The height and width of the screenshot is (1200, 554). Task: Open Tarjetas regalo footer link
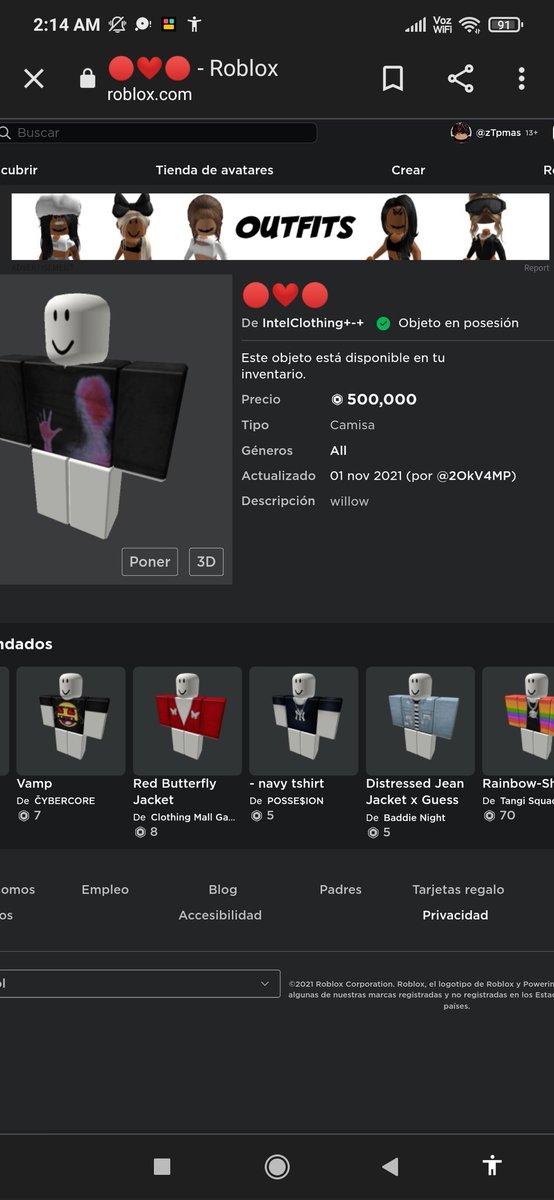click(458, 889)
